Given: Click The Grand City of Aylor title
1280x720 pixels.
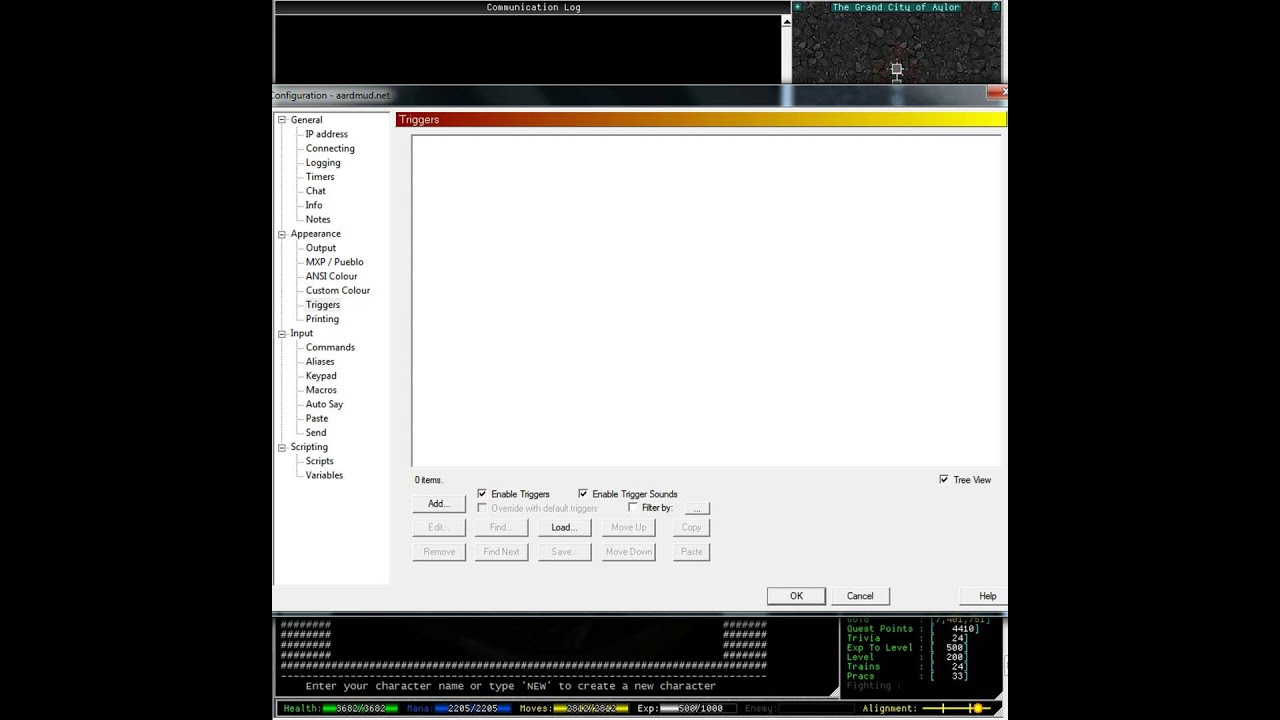Looking at the screenshot, I should coord(896,7).
